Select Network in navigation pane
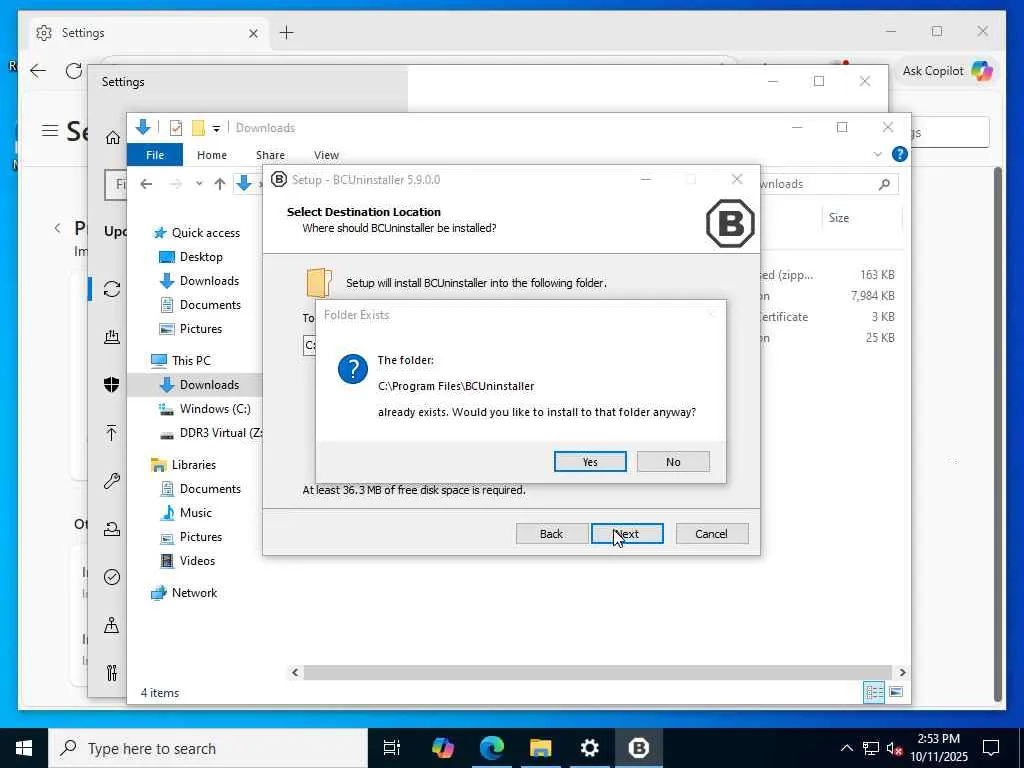 tap(184, 593)
